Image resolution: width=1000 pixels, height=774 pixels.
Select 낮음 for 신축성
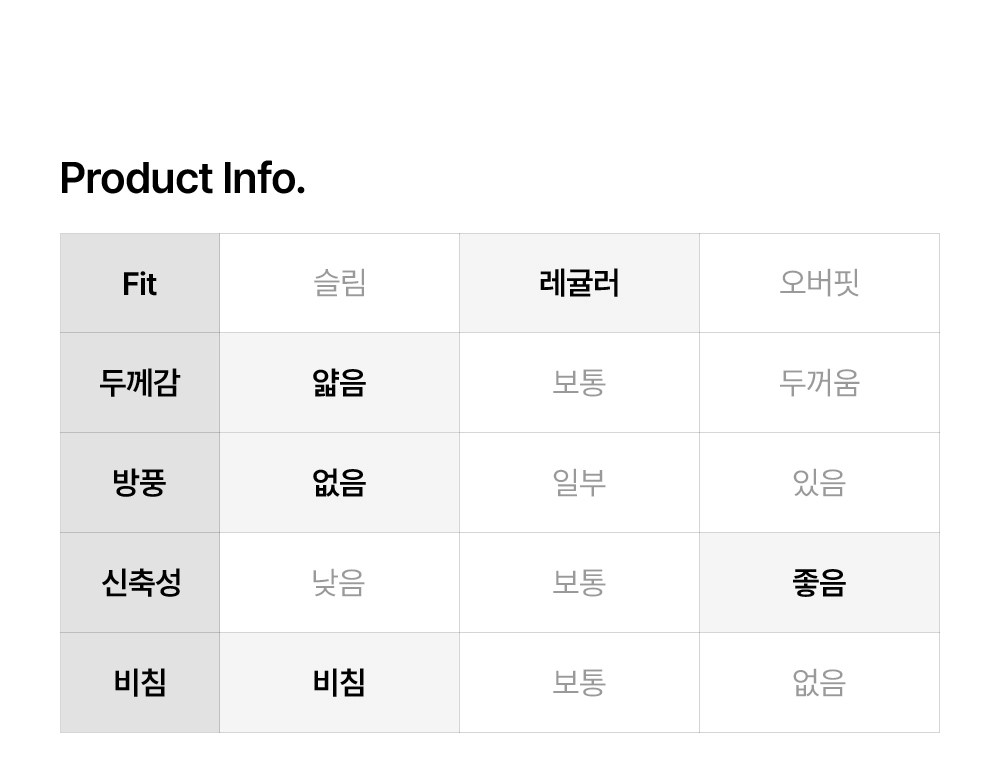click(x=339, y=583)
